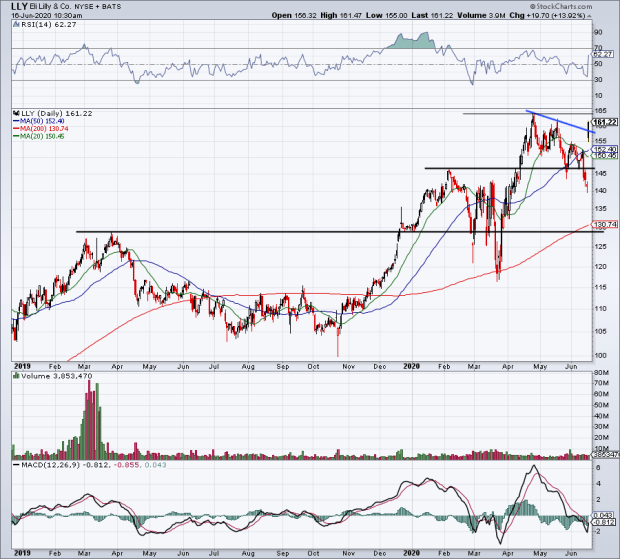Click the 0.043 histogram value in MACD legend
Image resolution: width=620 pixels, height=559 pixels.
click(x=155, y=465)
